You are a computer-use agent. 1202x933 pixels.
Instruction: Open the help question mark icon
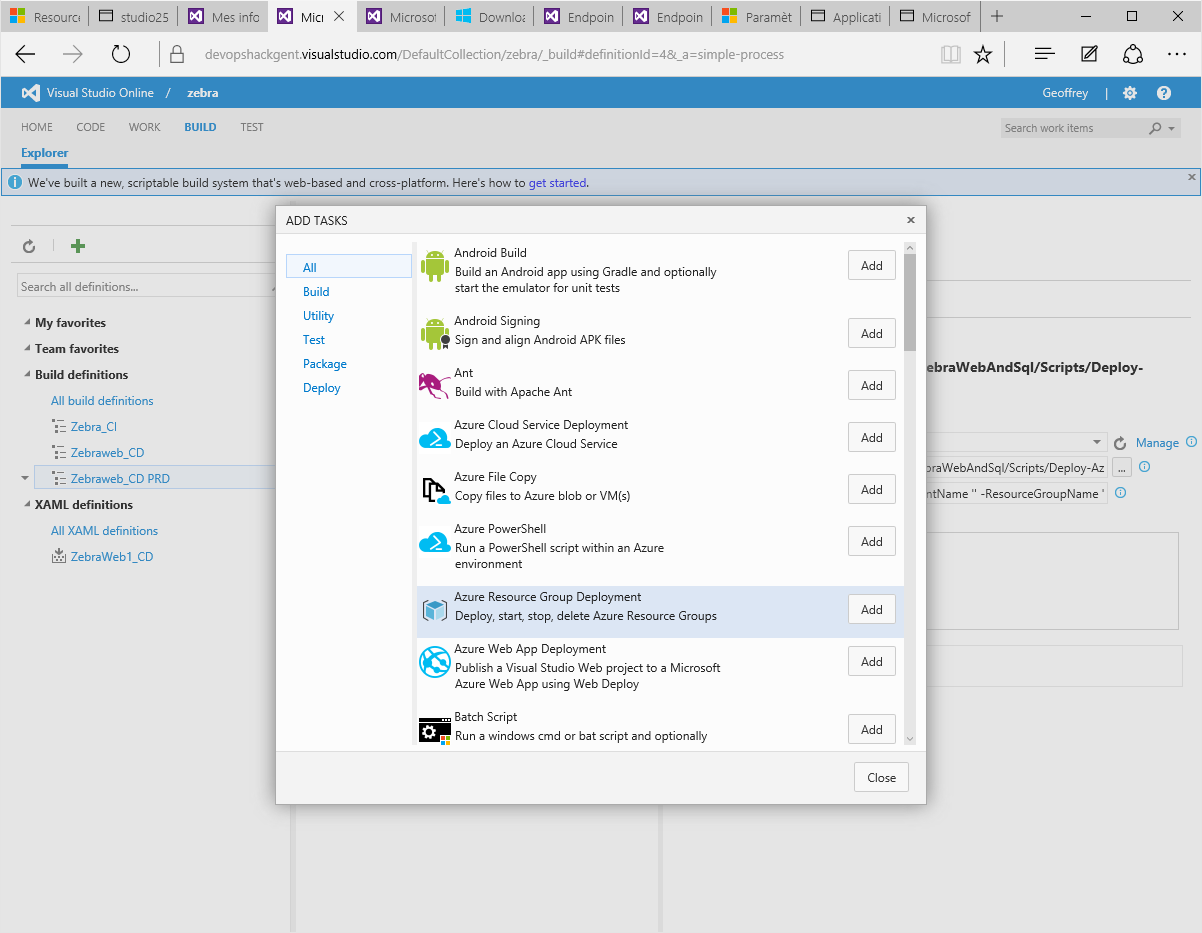coord(1164,93)
